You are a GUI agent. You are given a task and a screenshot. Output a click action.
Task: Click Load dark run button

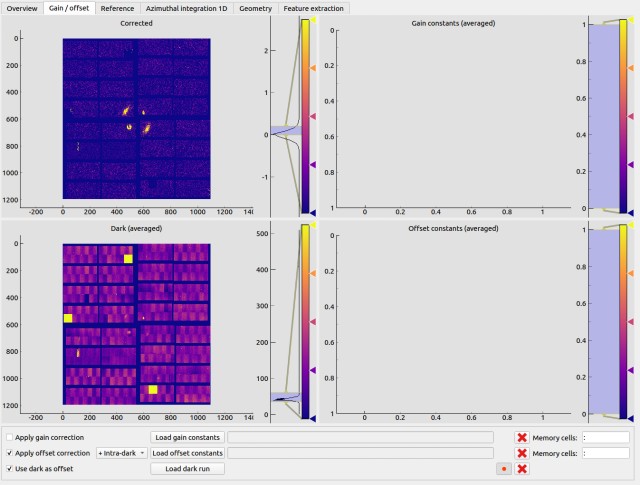coord(187,469)
